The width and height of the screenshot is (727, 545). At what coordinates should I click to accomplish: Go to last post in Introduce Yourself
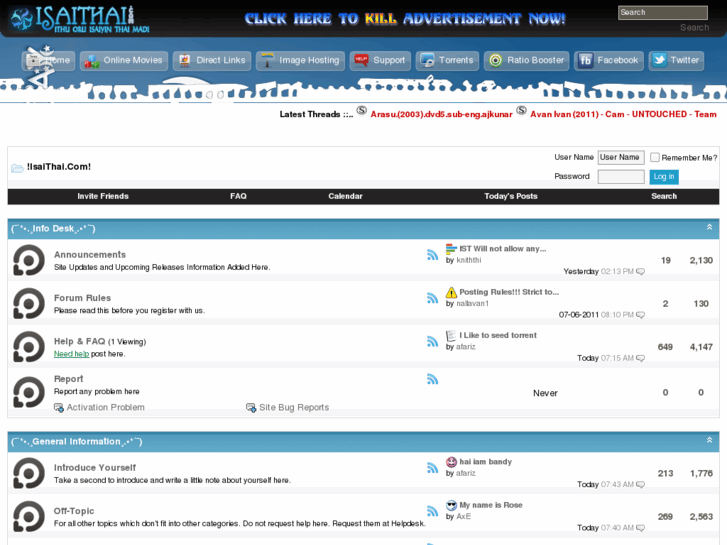pyautogui.click(x=640, y=484)
